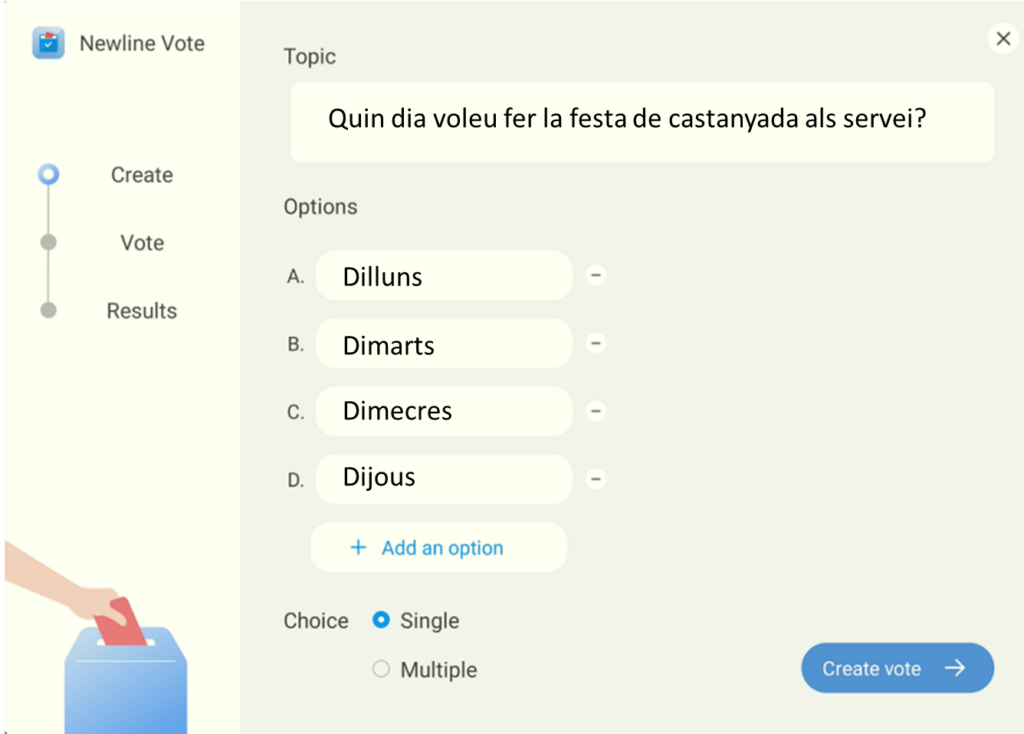
Task: Click into the Dijous option field
Action: 443,479
